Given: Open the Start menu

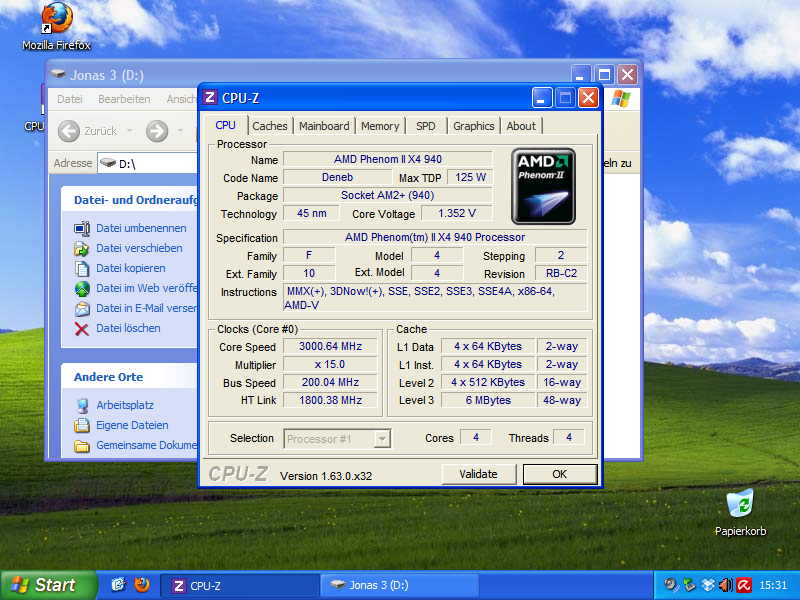Looking at the screenshot, I should 48,585.
